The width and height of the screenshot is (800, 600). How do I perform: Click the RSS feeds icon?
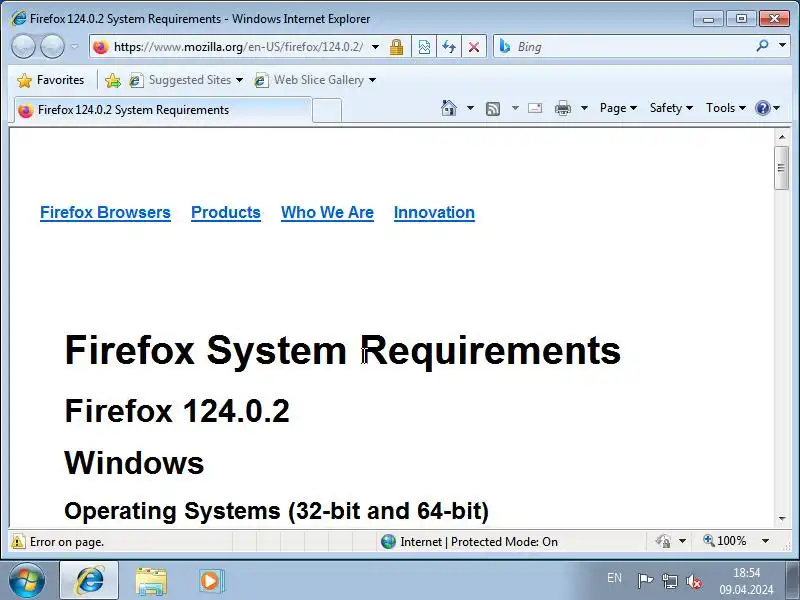coord(493,109)
